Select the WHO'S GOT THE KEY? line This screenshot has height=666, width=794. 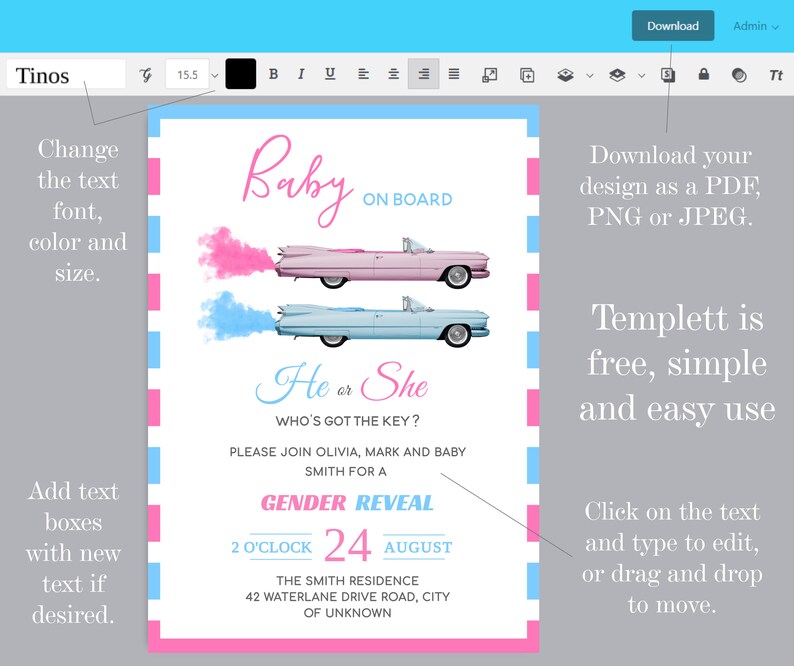point(347,421)
